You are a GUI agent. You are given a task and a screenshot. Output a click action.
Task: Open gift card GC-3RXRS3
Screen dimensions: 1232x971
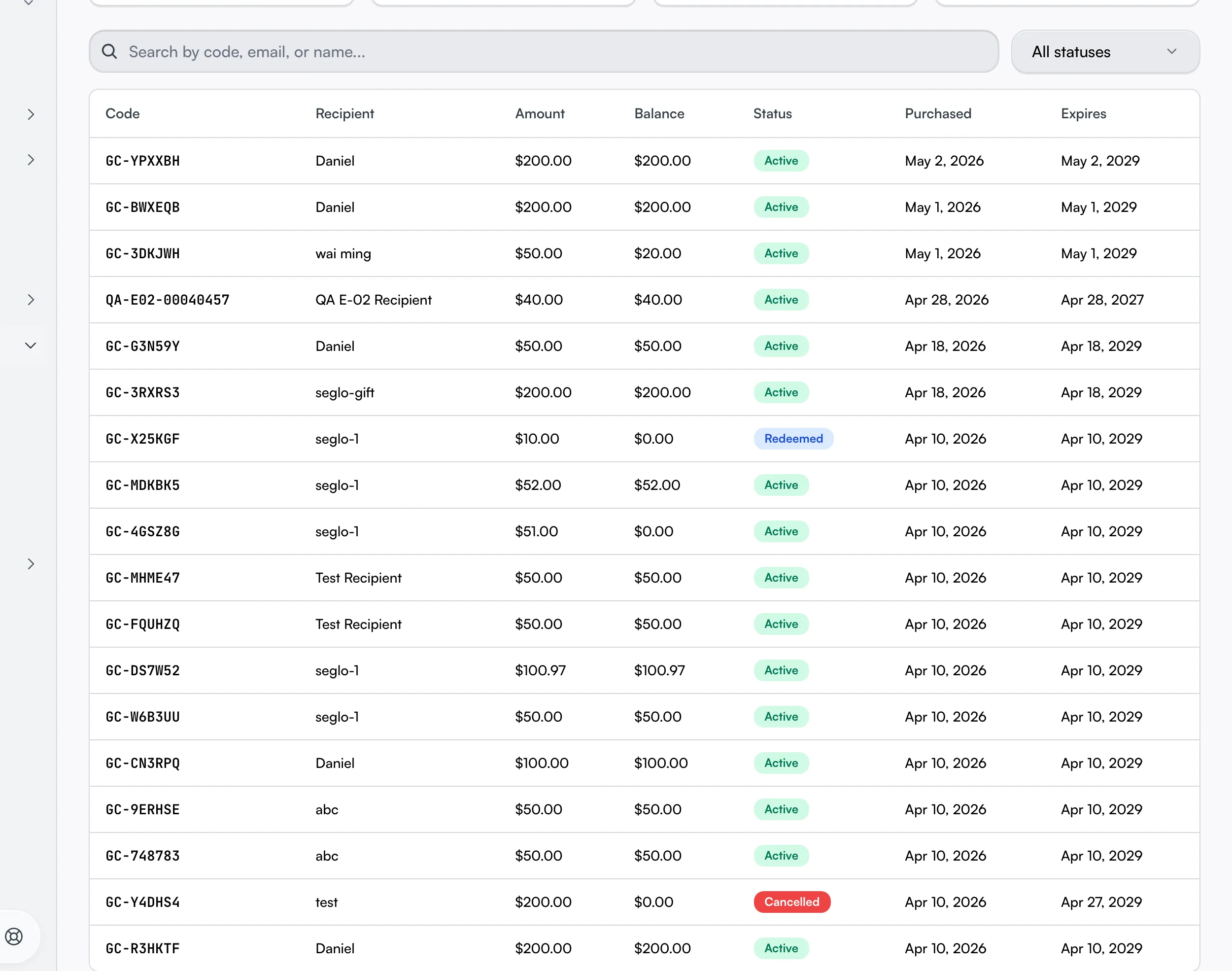(142, 393)
